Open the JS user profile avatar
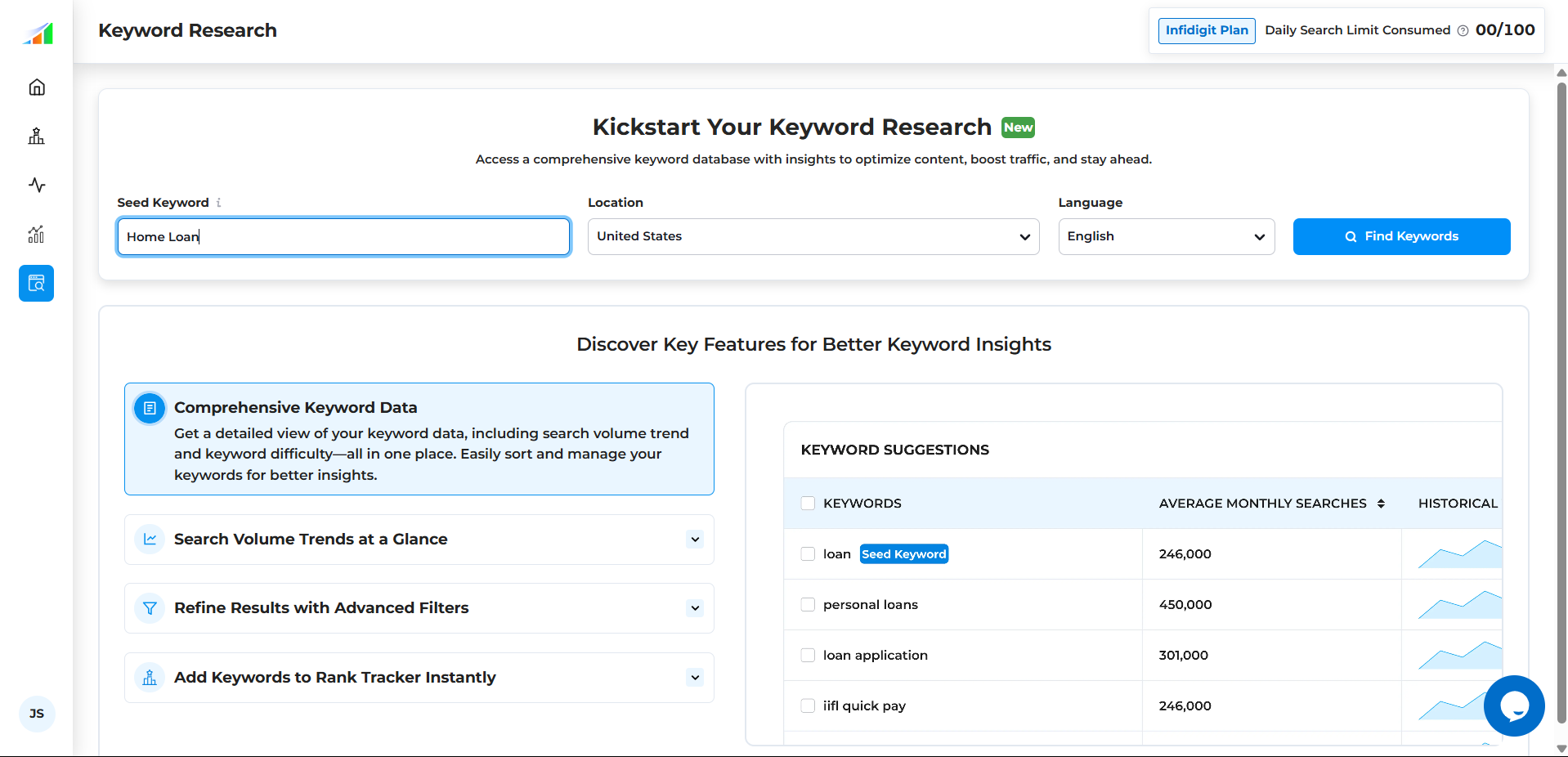Image resolution: width=1568 pixels, height=757 pixels. (37, 714)
